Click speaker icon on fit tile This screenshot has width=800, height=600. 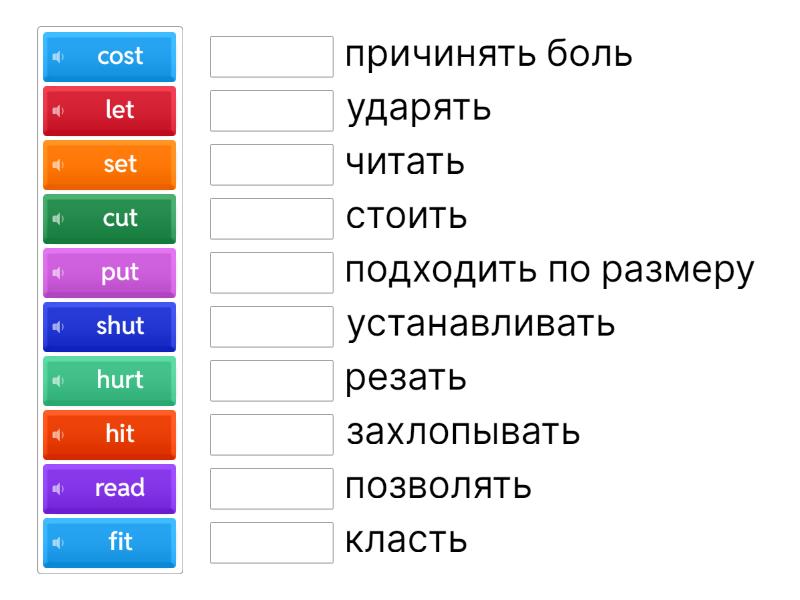(x=58, y=543)
